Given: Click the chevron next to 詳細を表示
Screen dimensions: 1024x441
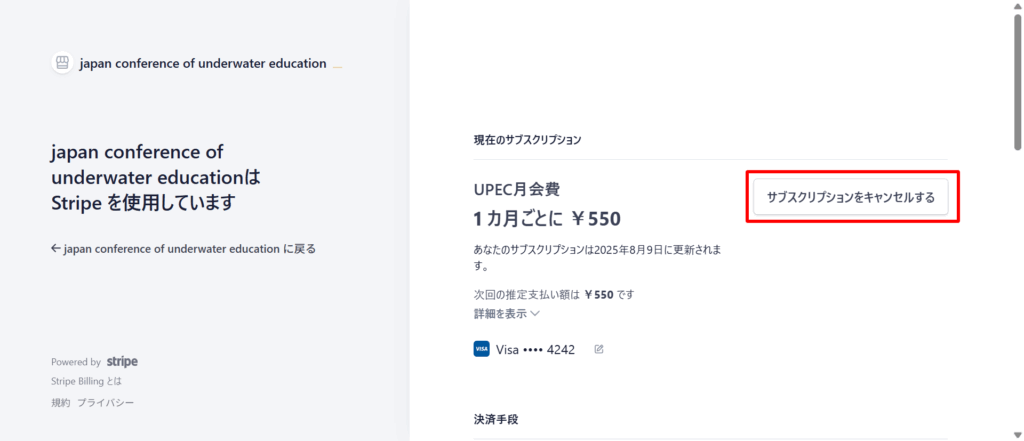Looking at the screenshot, I should coord(535,313).
